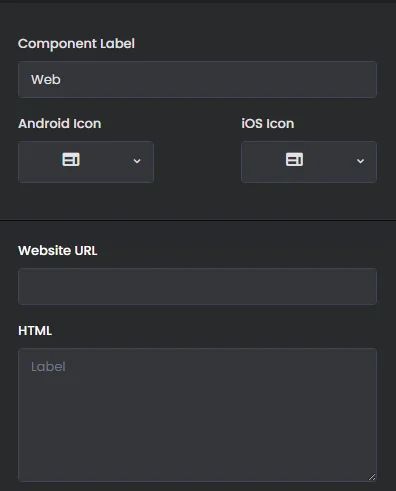Image resolution: width=396 pixels, height=491 pixels.
Task: Click the divider line above Website URL
Action: (x=198, y=220)
